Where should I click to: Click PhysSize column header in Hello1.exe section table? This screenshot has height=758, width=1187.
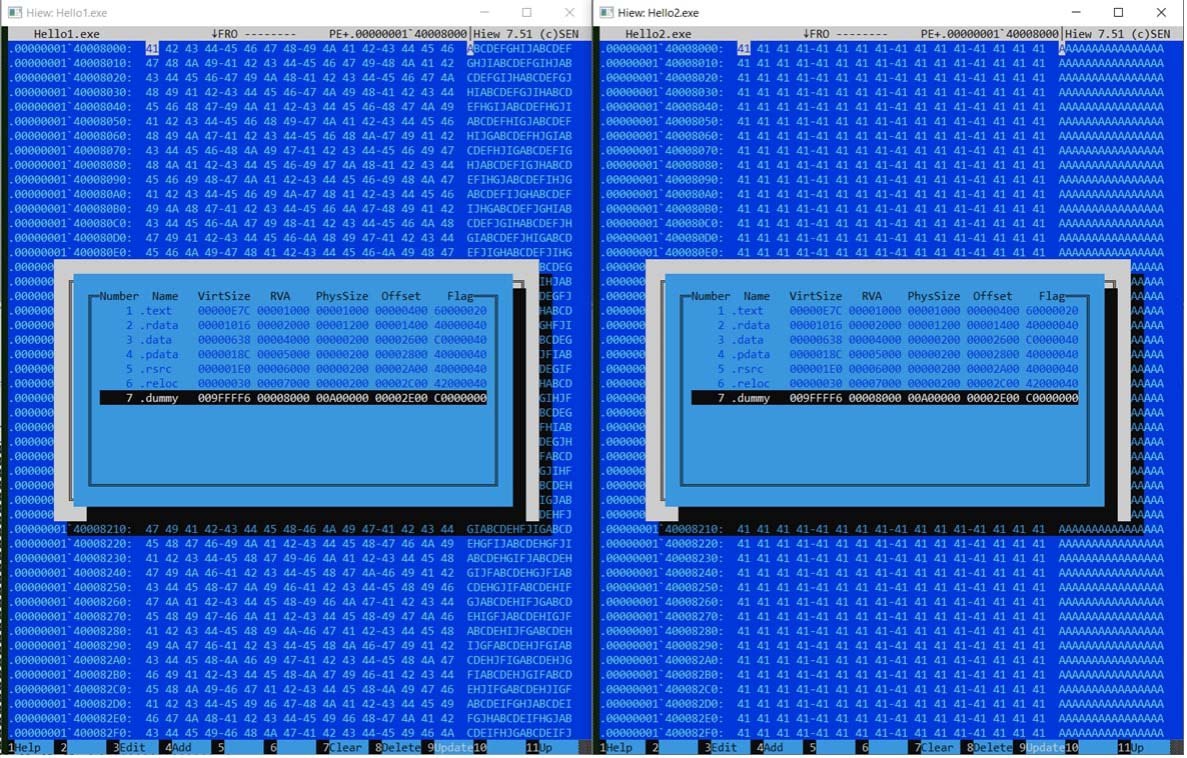[341, 296]
